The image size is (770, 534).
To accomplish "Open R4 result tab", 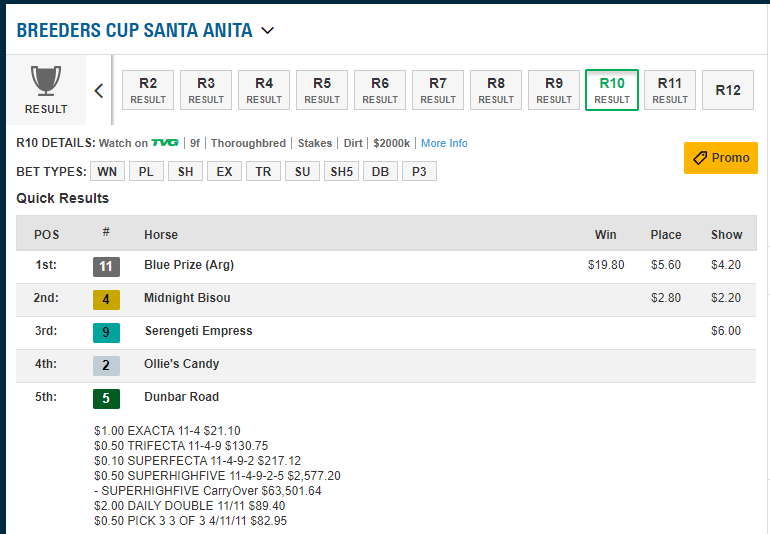I will 264,90.
